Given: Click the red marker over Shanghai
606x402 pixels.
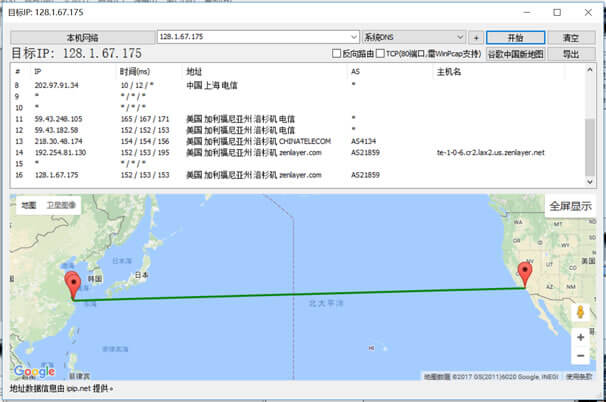Looking at the screenshot, I should [71, 284].
